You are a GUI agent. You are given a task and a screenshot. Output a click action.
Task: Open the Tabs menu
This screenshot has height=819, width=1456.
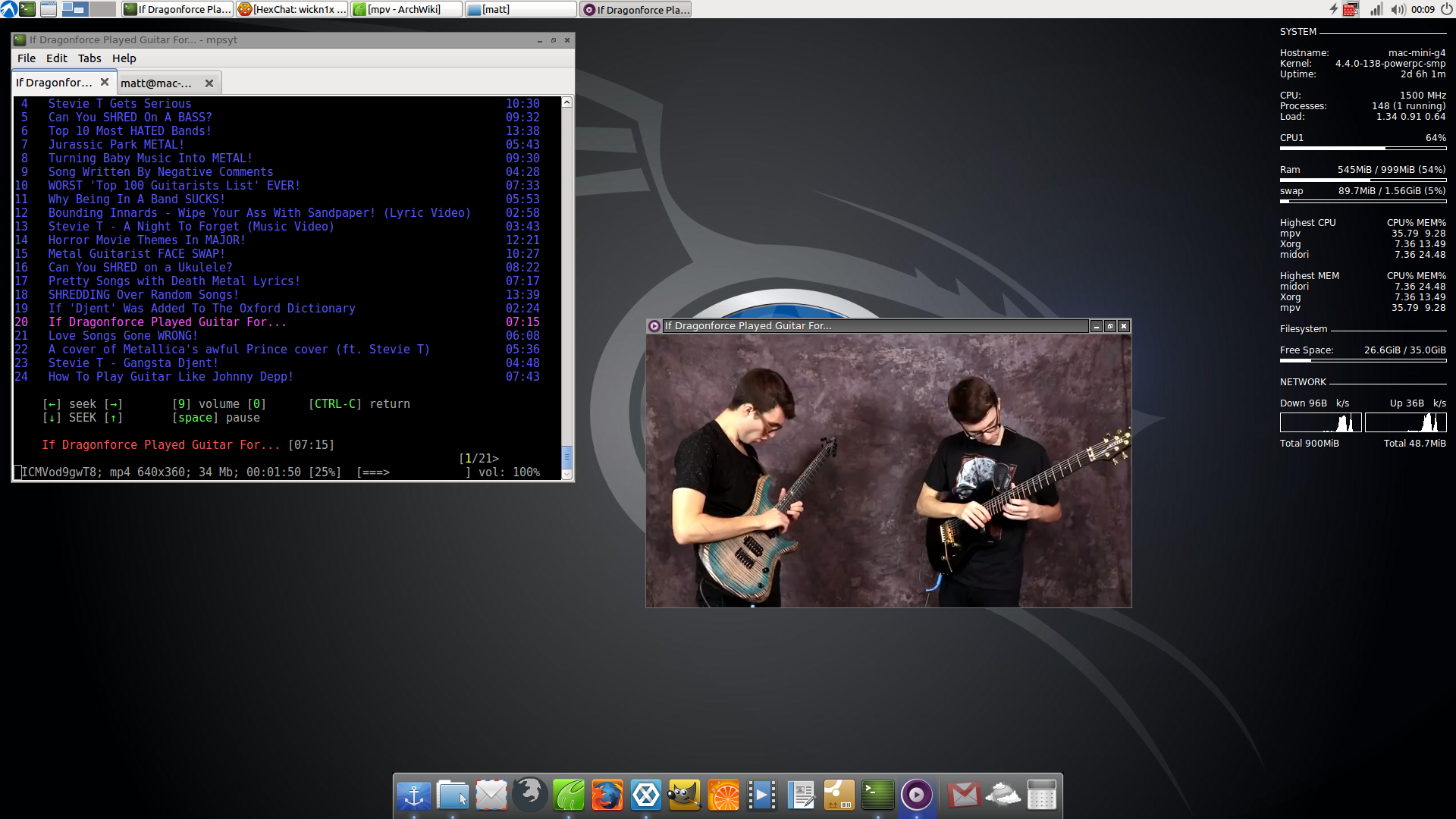point(89,58)
